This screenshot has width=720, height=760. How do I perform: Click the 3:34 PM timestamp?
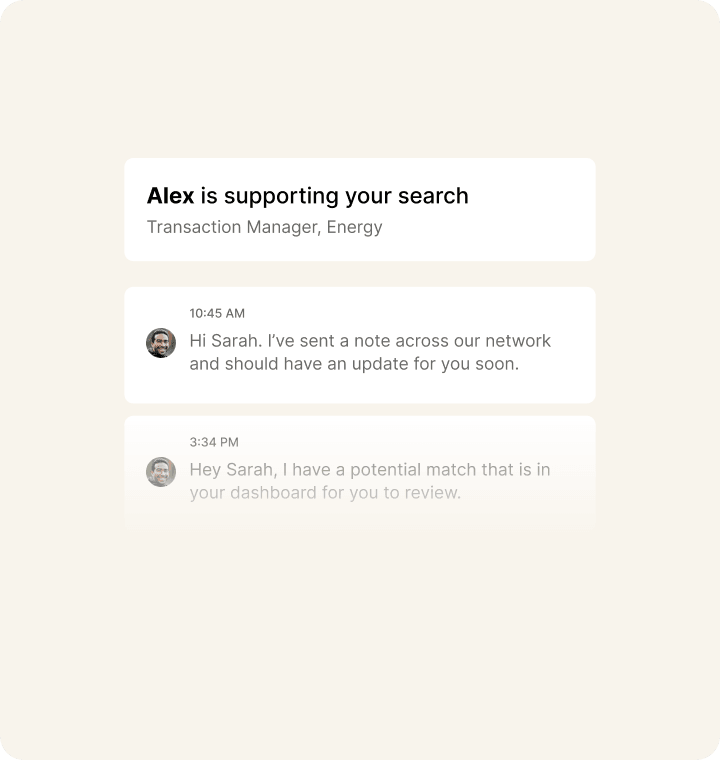(x=214, y=442)
